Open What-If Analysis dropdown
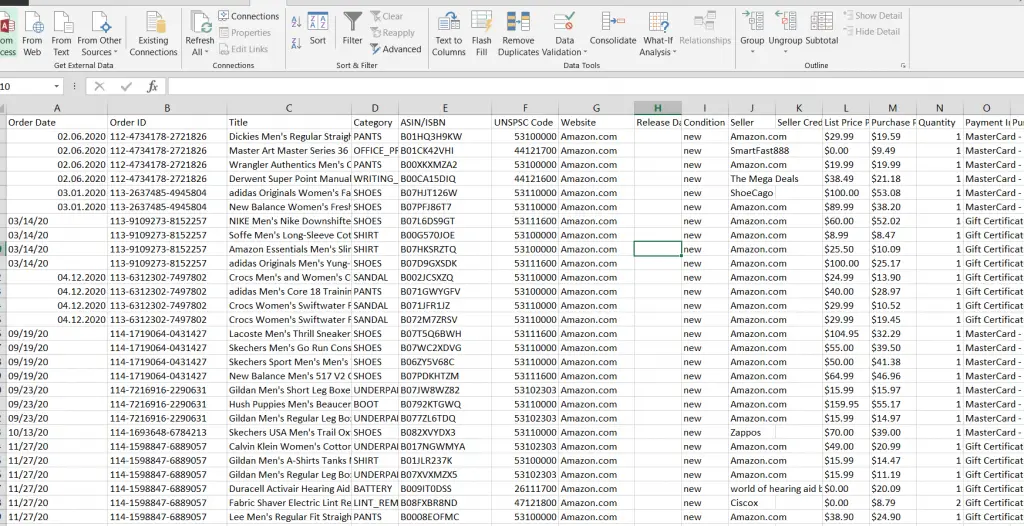1024x526 pixels. tap(658, 34)
